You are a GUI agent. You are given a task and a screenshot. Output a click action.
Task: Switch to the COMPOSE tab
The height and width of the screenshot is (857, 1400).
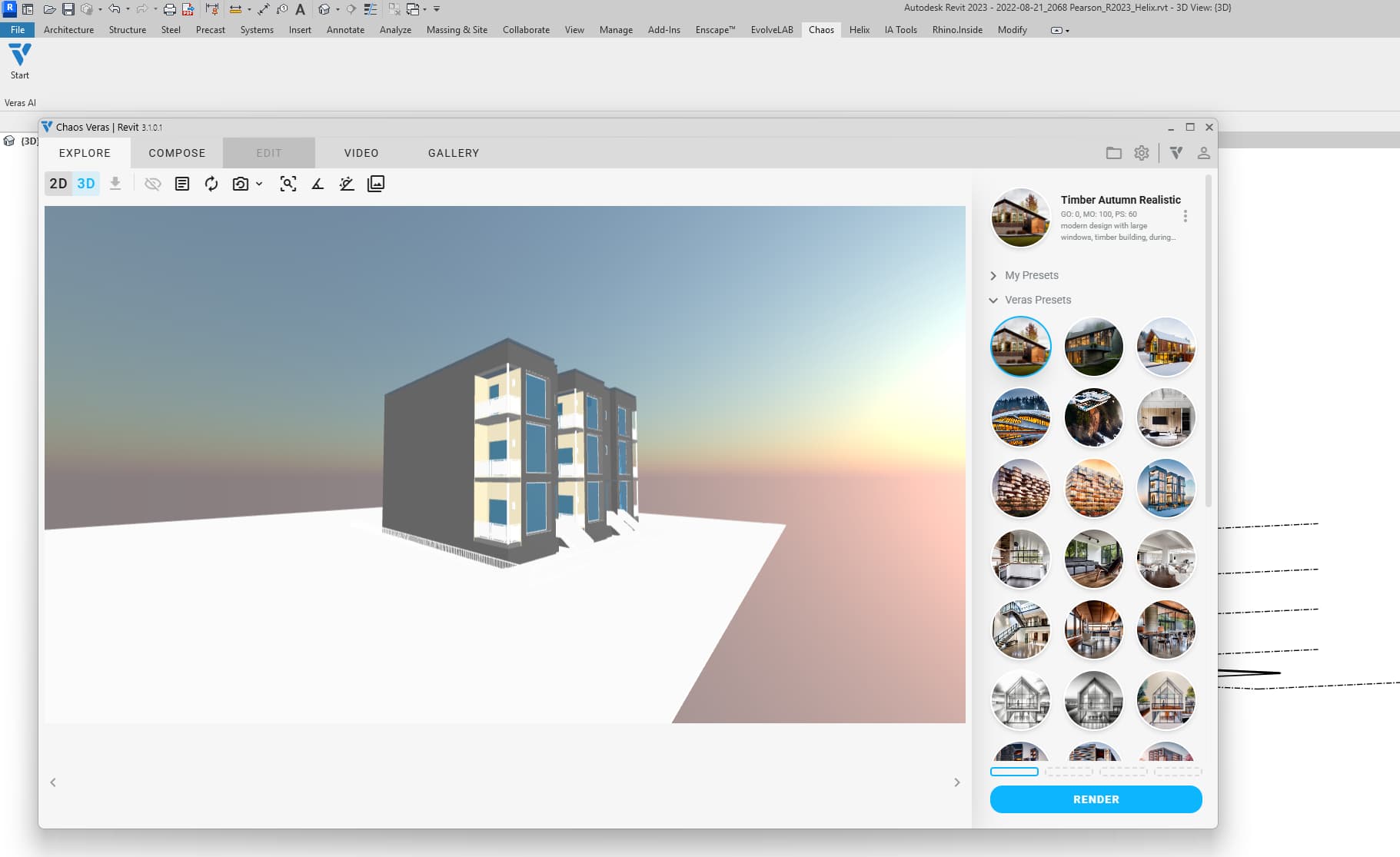[177, 153]
